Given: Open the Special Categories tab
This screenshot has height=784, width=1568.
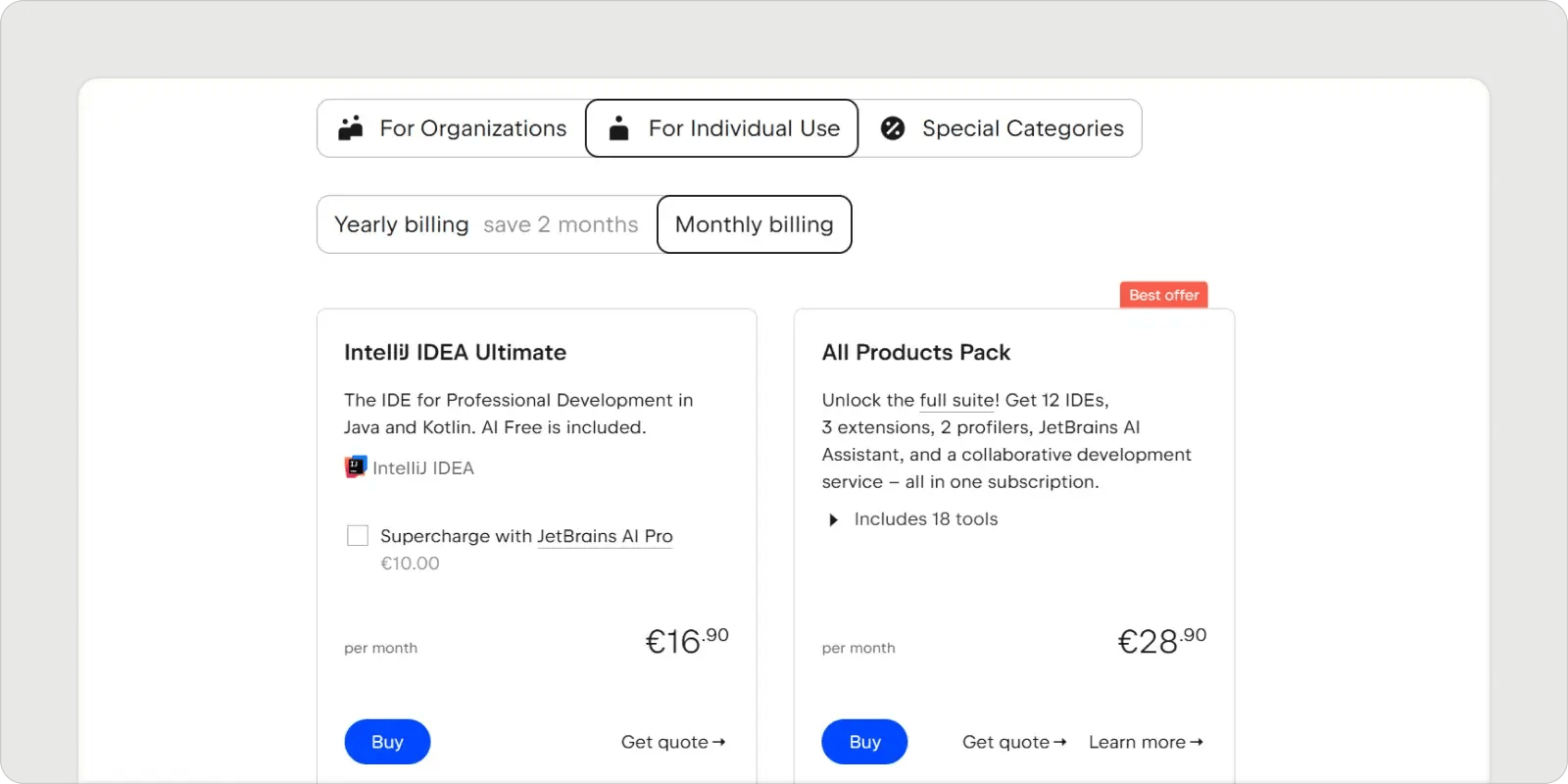Looking at the screenshot, I should click(1001, 128).
